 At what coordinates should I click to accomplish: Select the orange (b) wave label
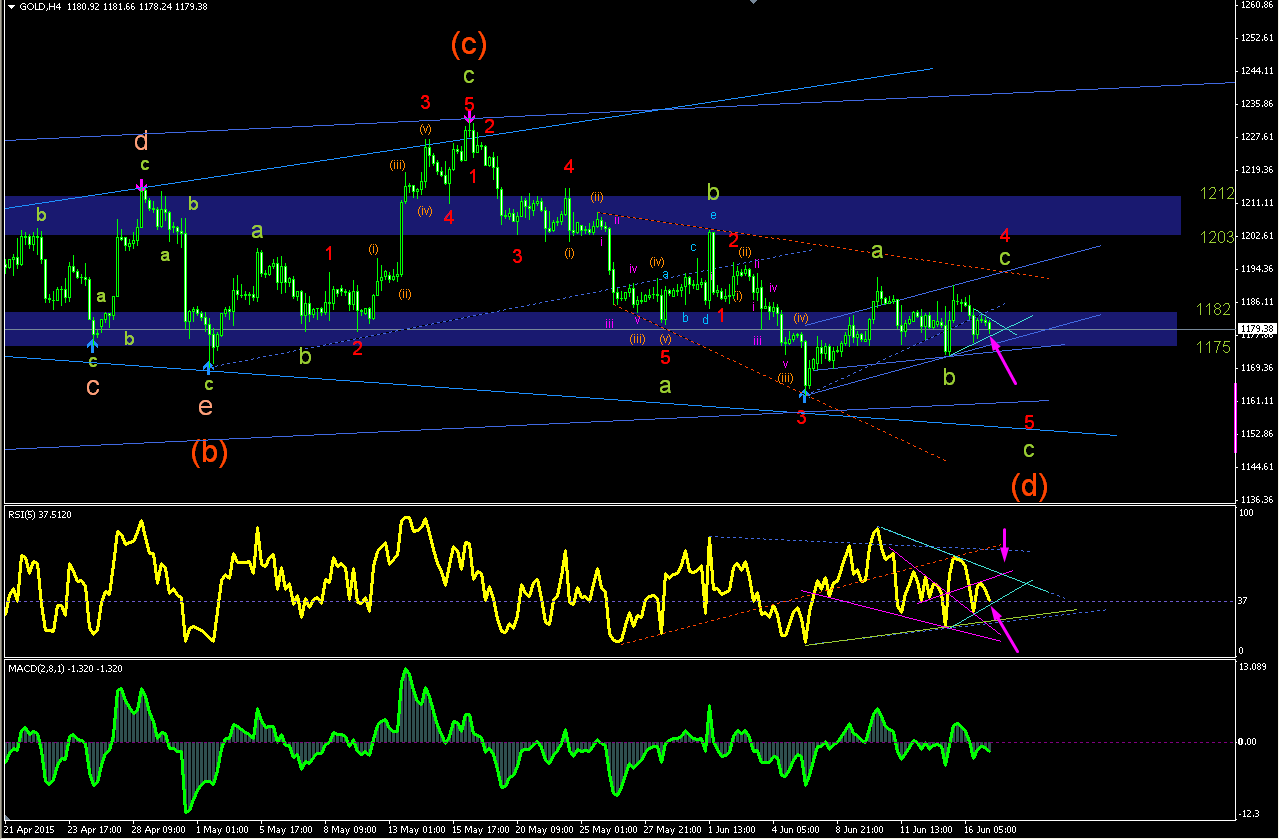point(210,453)
